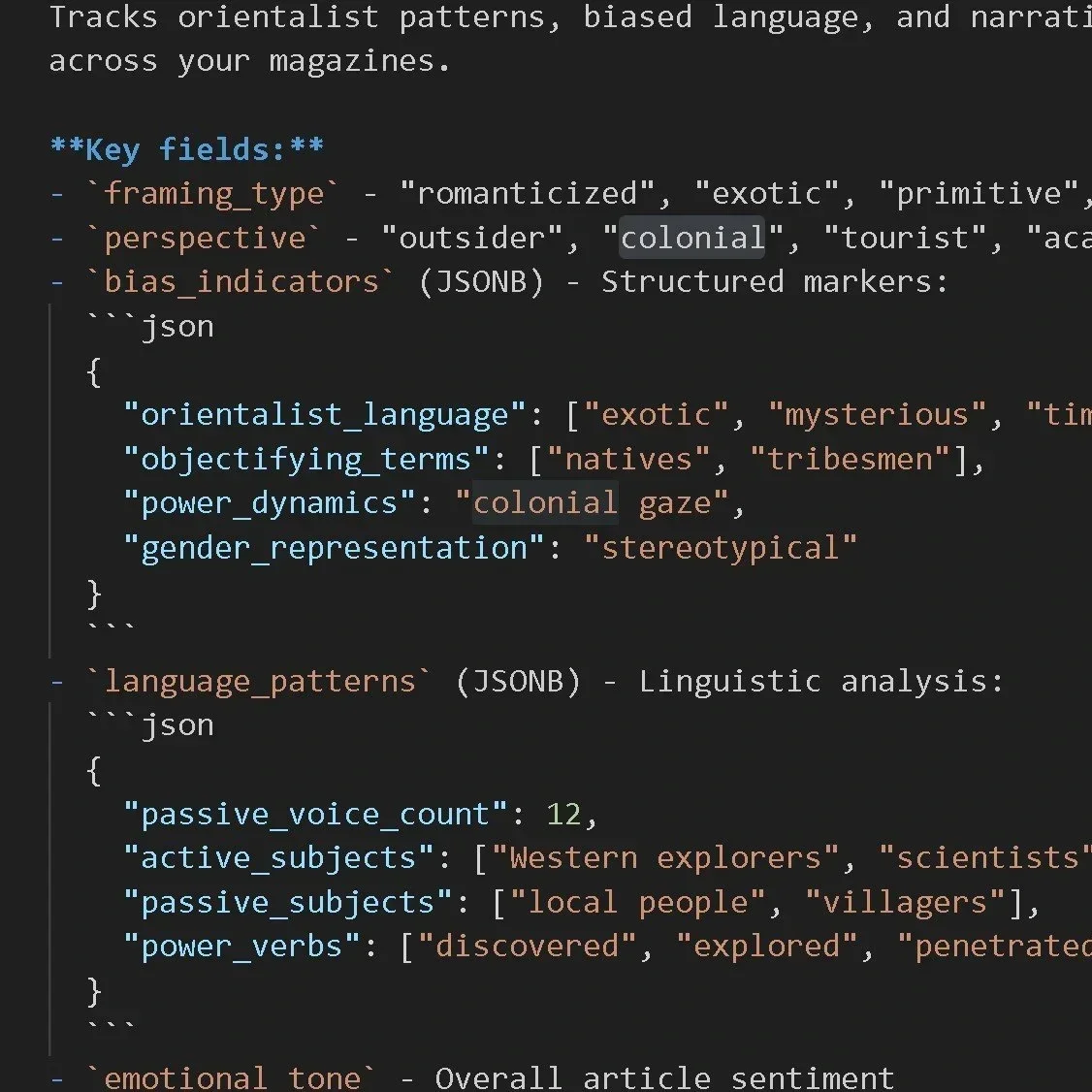Click the `bias_indicators` field name
Image resolution: width=1092 pixels, height=1092 pixels.
(241, 282)
